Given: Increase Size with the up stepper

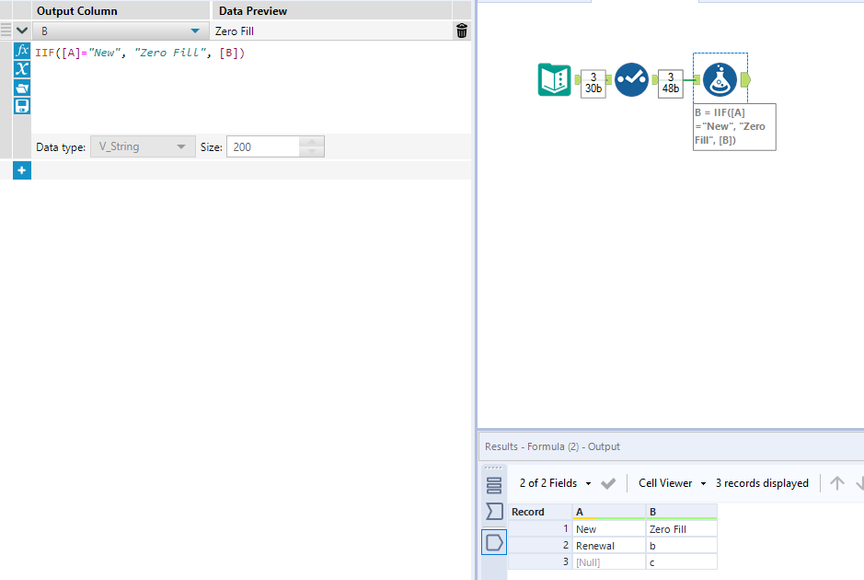Looking at the screenshot, I should click(x=312, y=142).
